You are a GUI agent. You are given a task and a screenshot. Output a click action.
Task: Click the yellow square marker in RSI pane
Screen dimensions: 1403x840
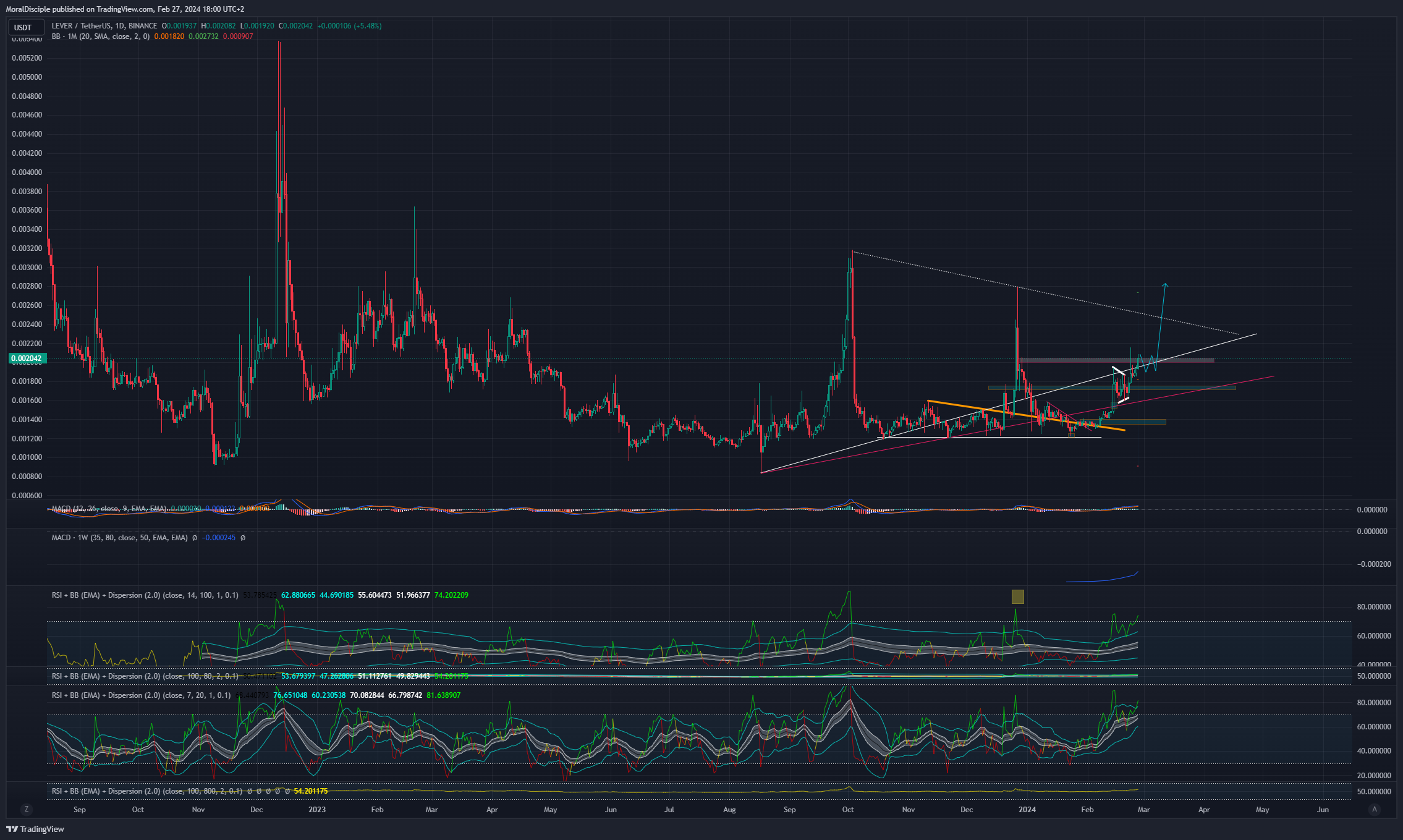click(x=1017, y=596)
